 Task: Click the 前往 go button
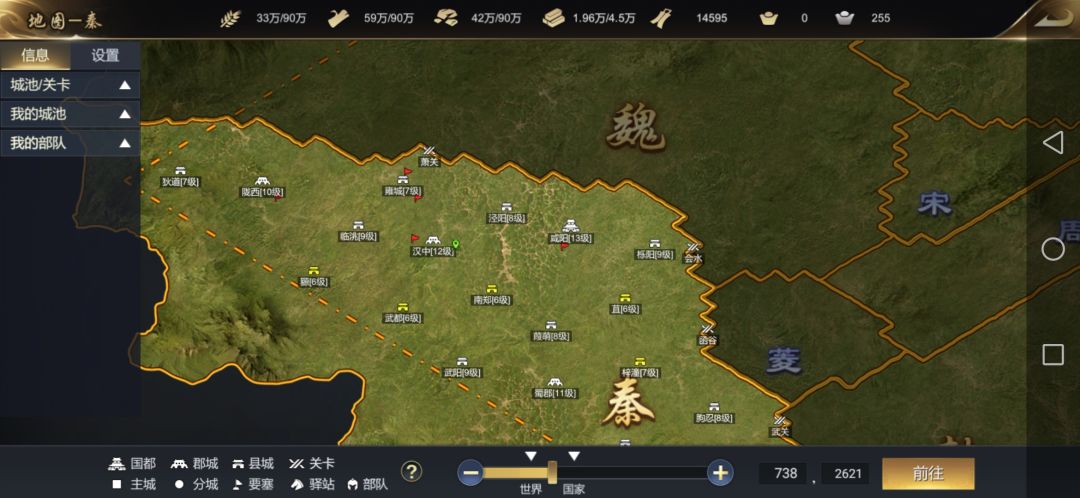pos(928,473)
